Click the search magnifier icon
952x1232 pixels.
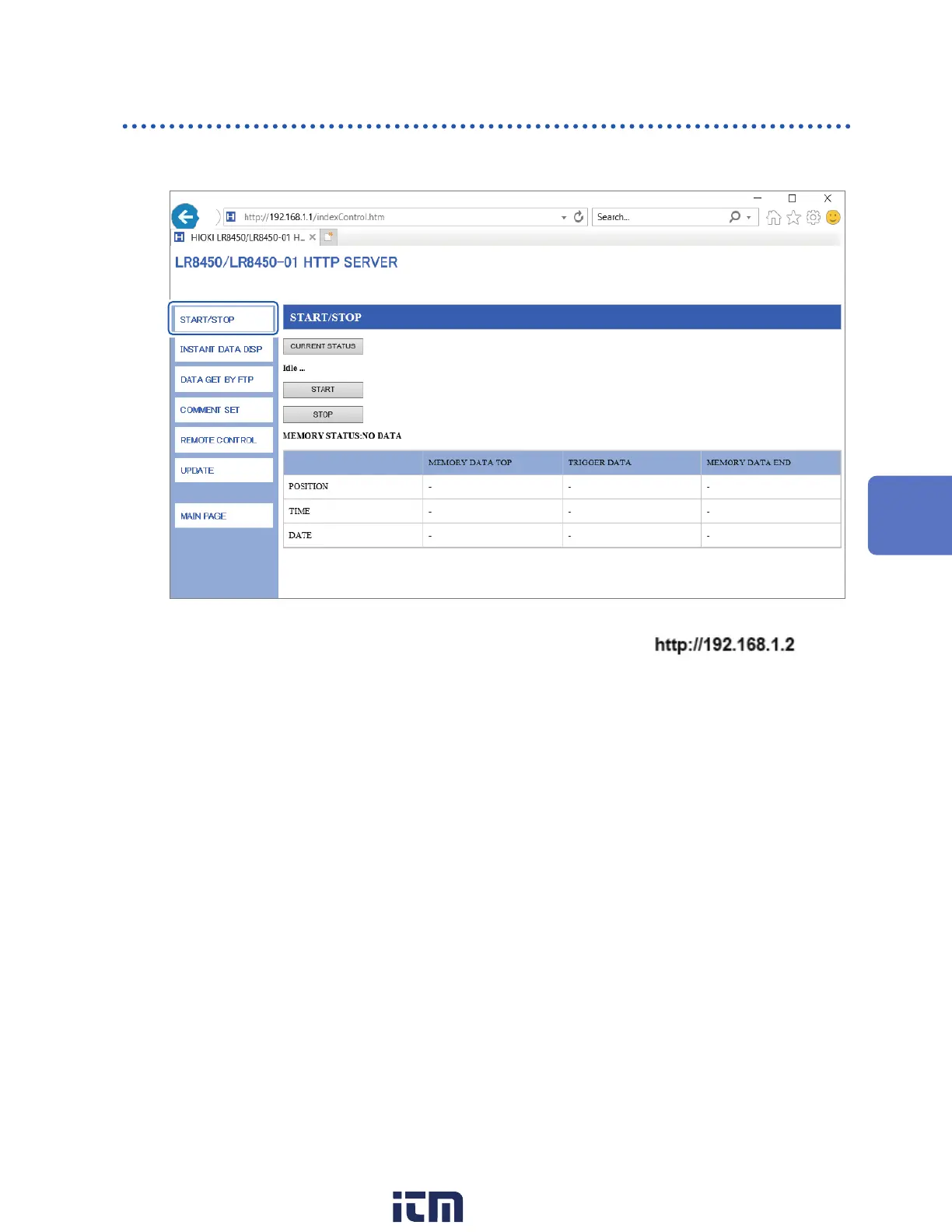(734, 217)
